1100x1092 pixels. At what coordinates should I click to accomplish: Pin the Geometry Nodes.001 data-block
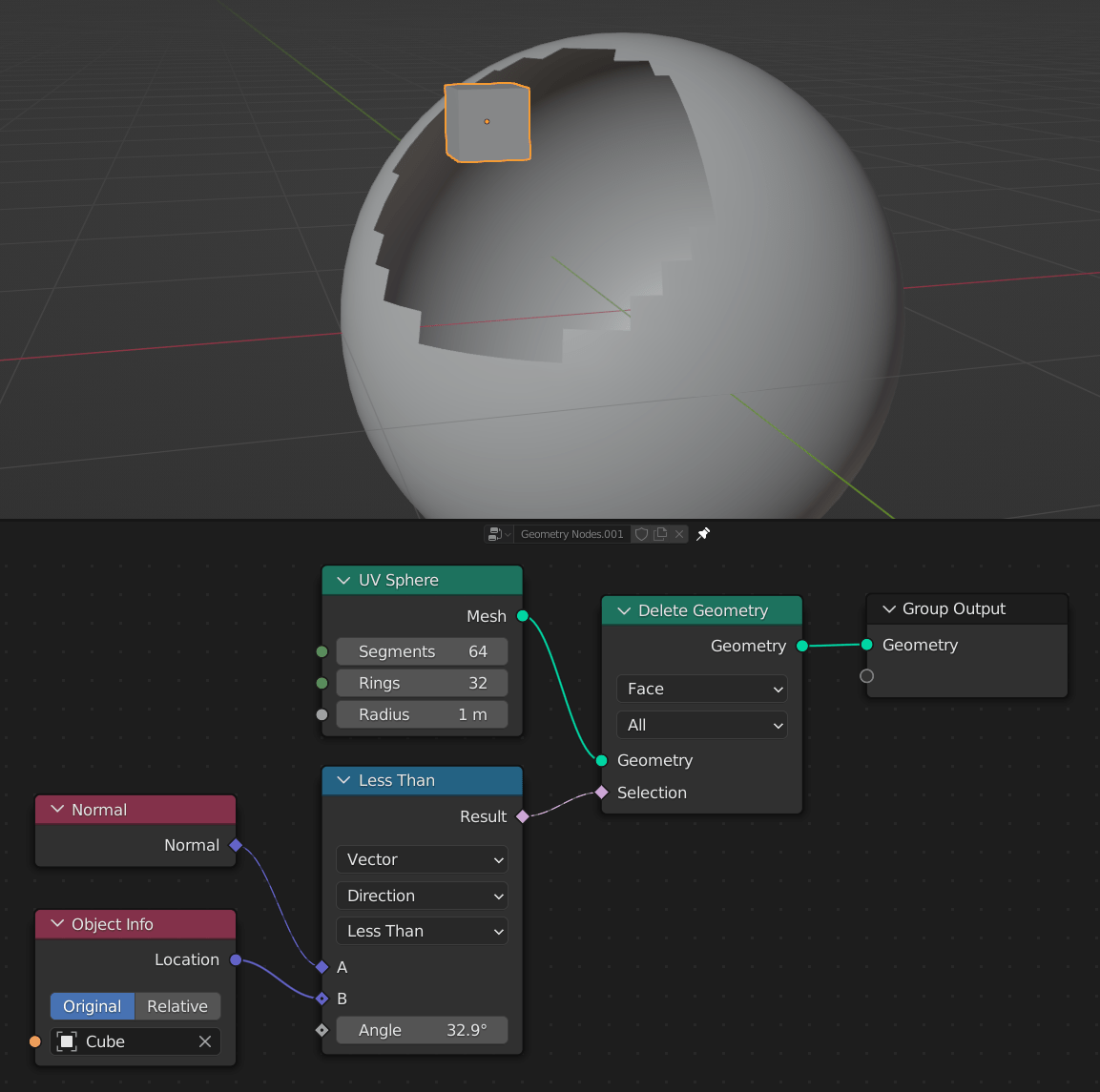click(x=703, y=534)
